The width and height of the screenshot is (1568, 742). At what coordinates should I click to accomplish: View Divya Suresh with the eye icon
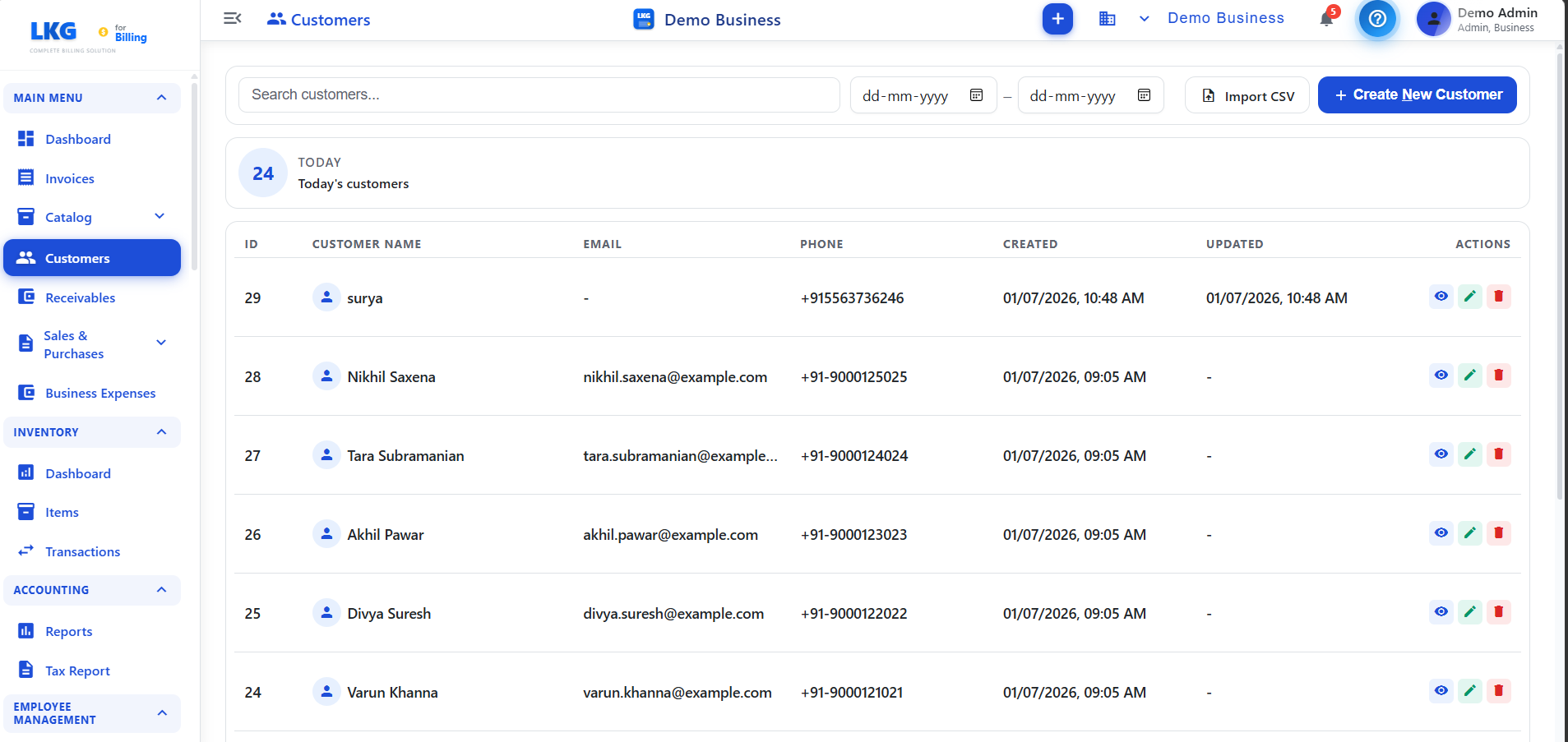pos(1441,612)
